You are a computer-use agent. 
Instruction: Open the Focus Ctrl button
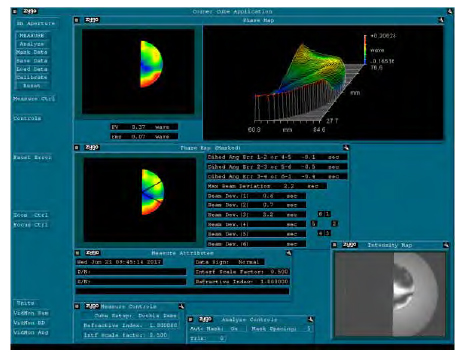point(31,225)
